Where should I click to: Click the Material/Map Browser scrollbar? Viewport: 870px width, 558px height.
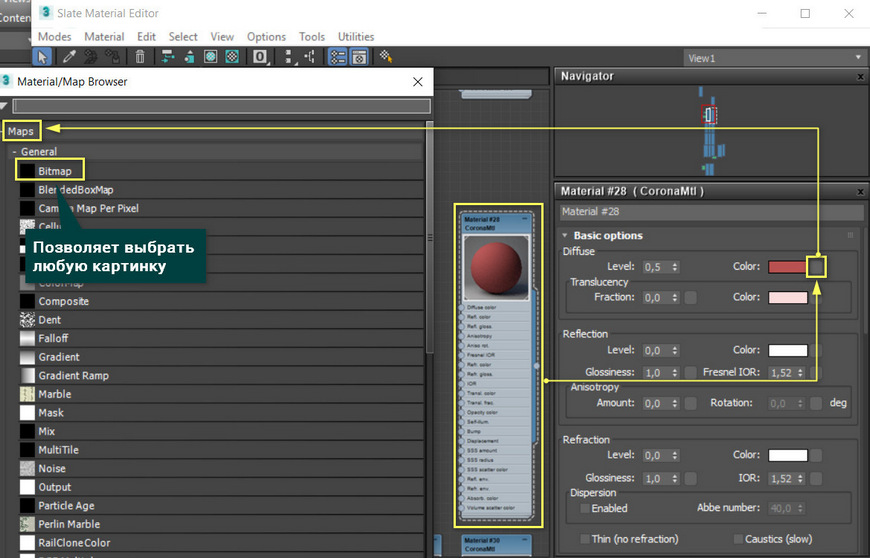click(x=429, y=237)
